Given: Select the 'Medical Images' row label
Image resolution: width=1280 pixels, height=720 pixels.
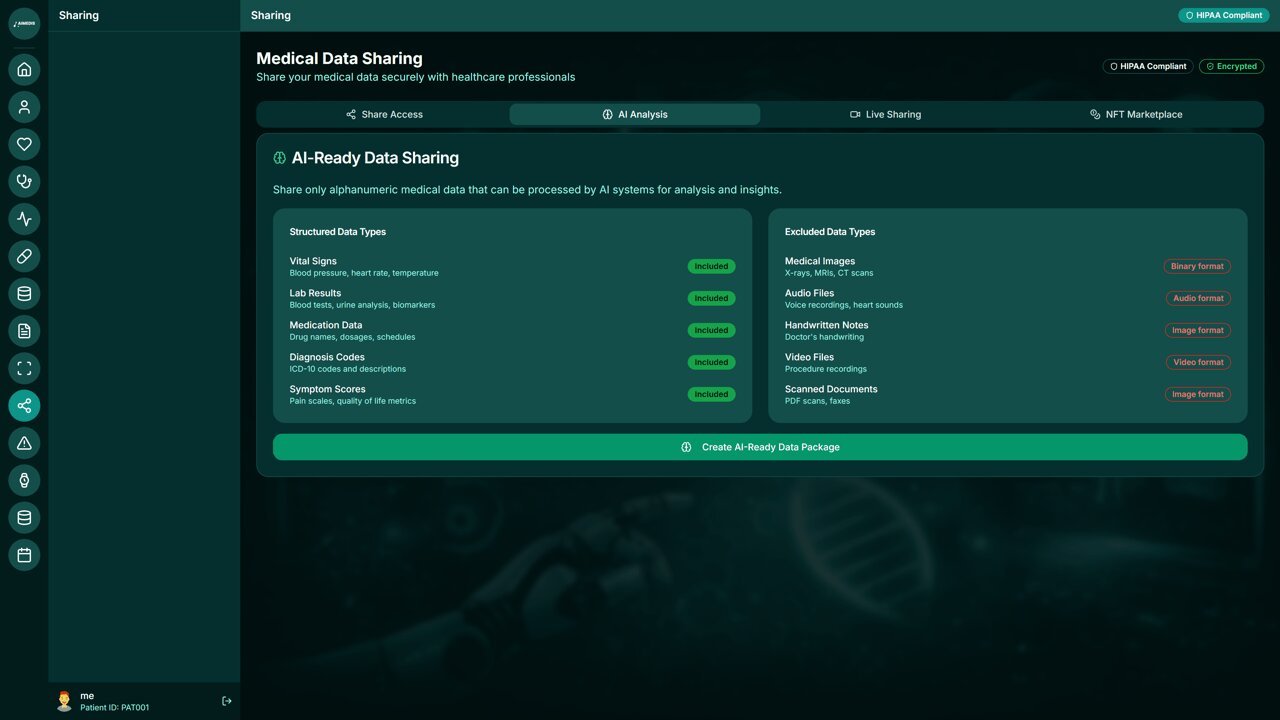Looking at the screenshot, I should [820, 261].
